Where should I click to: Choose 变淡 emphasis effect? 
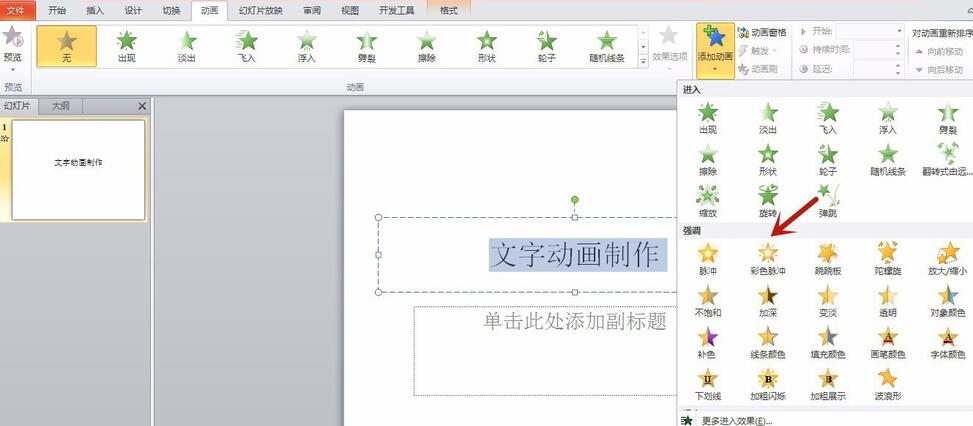[828, 301]
